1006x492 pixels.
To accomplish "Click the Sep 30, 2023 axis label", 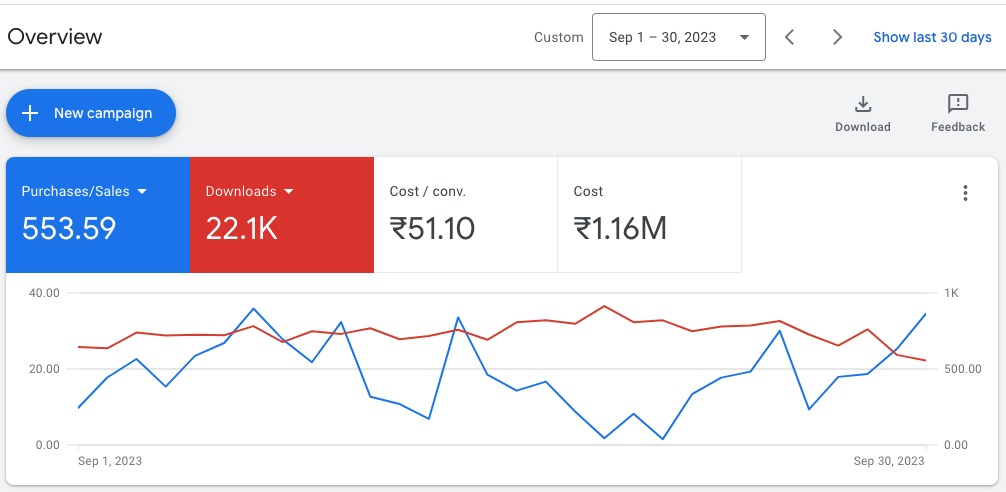I will (890, 461).
